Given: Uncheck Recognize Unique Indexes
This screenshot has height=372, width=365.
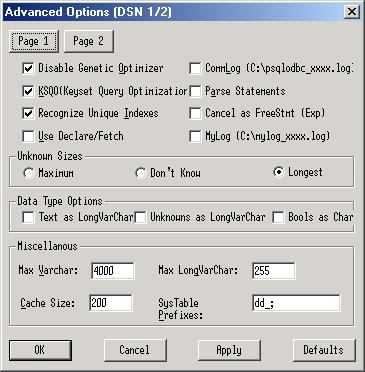Looking at the screenshot, I should coord(29,113).
